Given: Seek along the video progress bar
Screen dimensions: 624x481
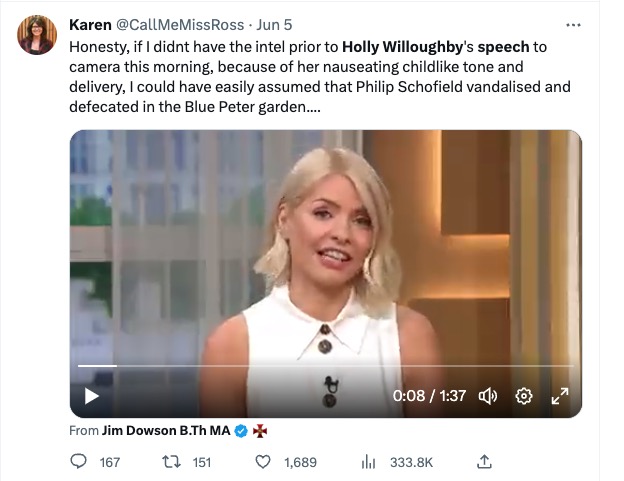Looking at the screenshot, I should (326, 366).
